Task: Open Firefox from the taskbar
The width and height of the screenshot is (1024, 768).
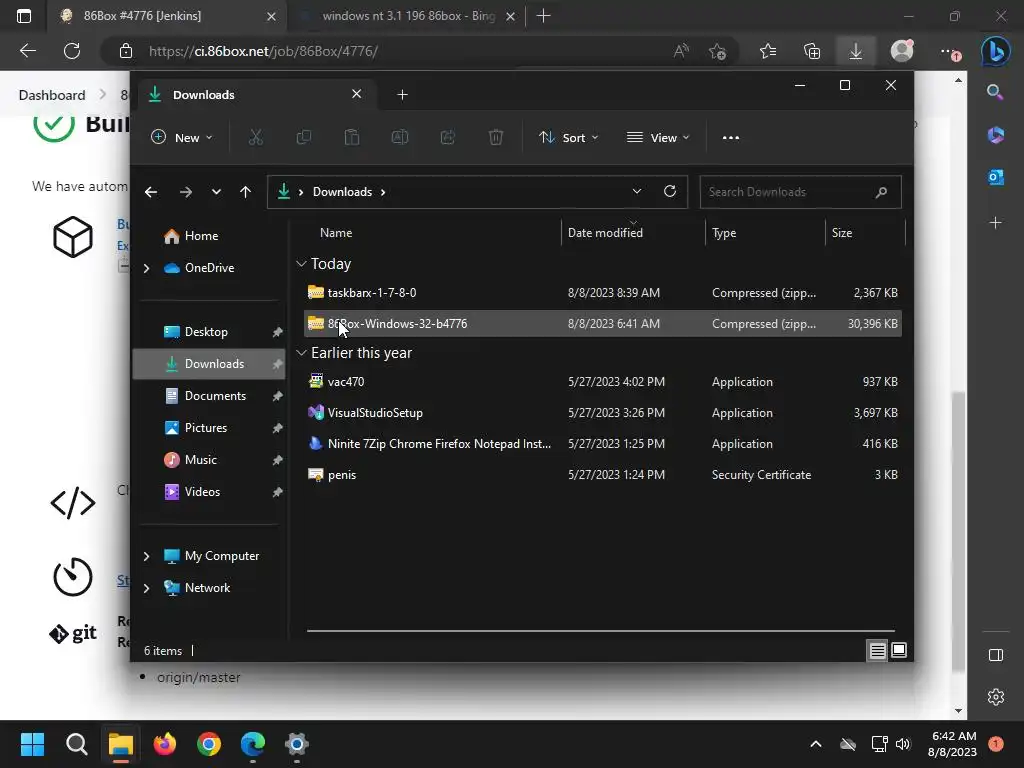Action: 165,744
